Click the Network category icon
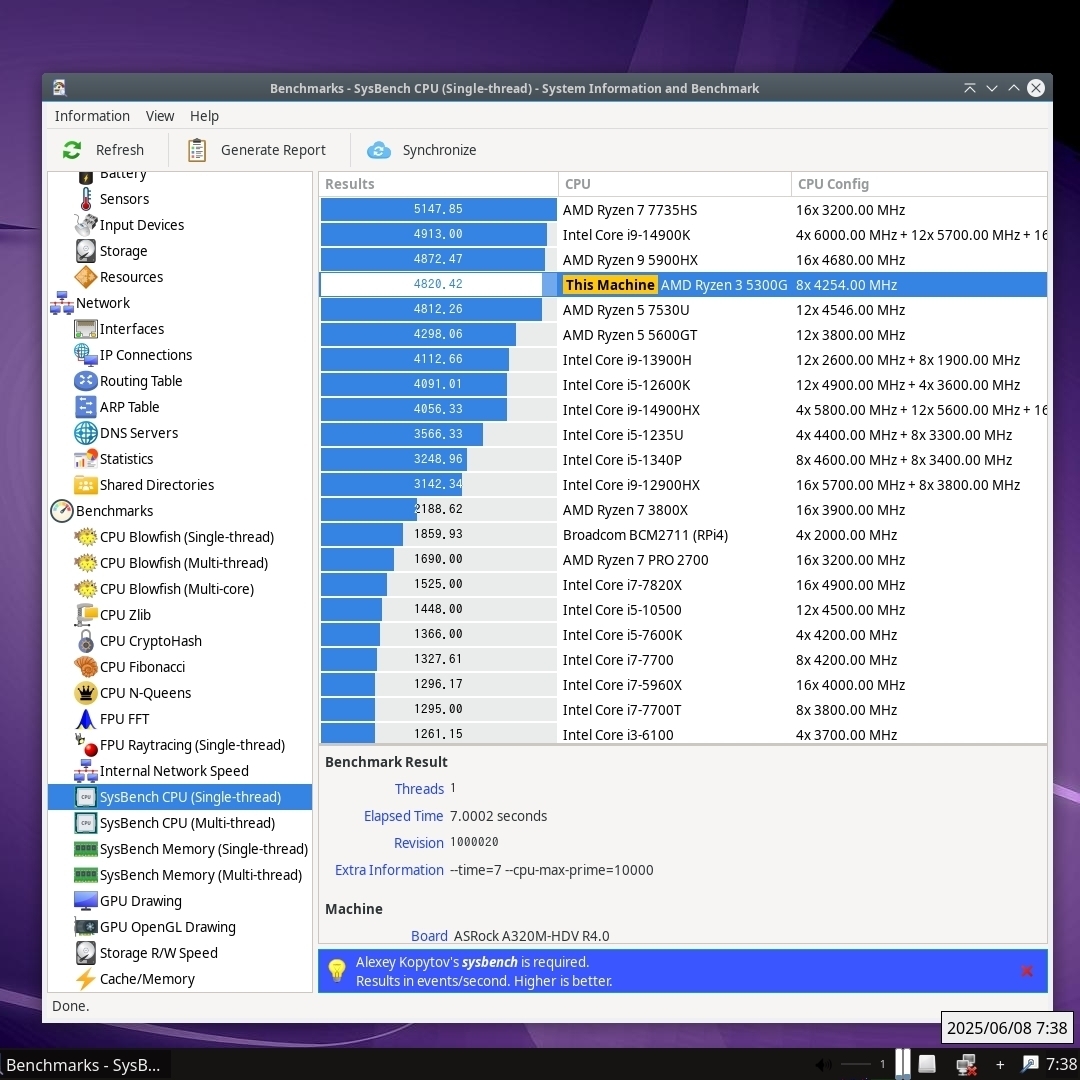Viewport: 1080px width, 1080px height. [x=62, y=303]
